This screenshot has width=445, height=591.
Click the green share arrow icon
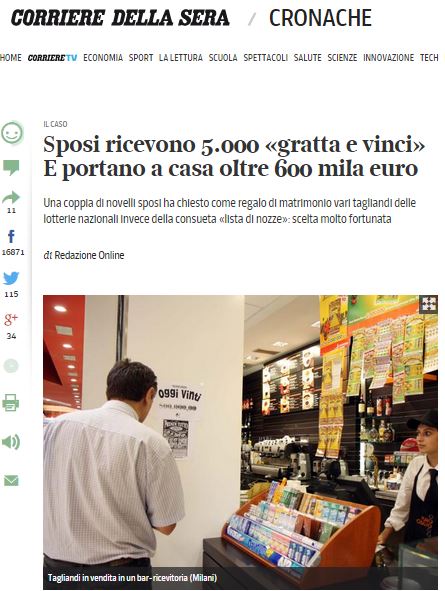point(11,198)
